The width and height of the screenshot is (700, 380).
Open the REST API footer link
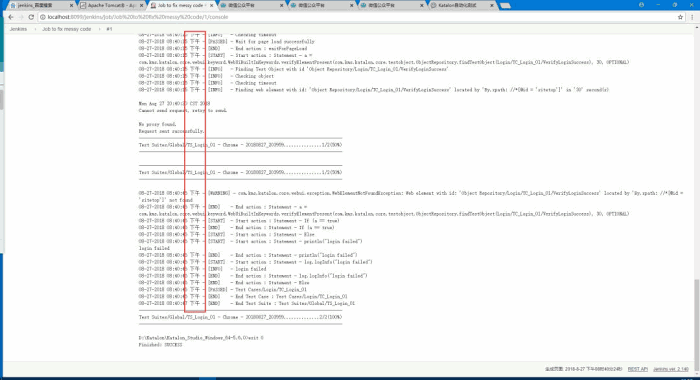pos(638,369)
